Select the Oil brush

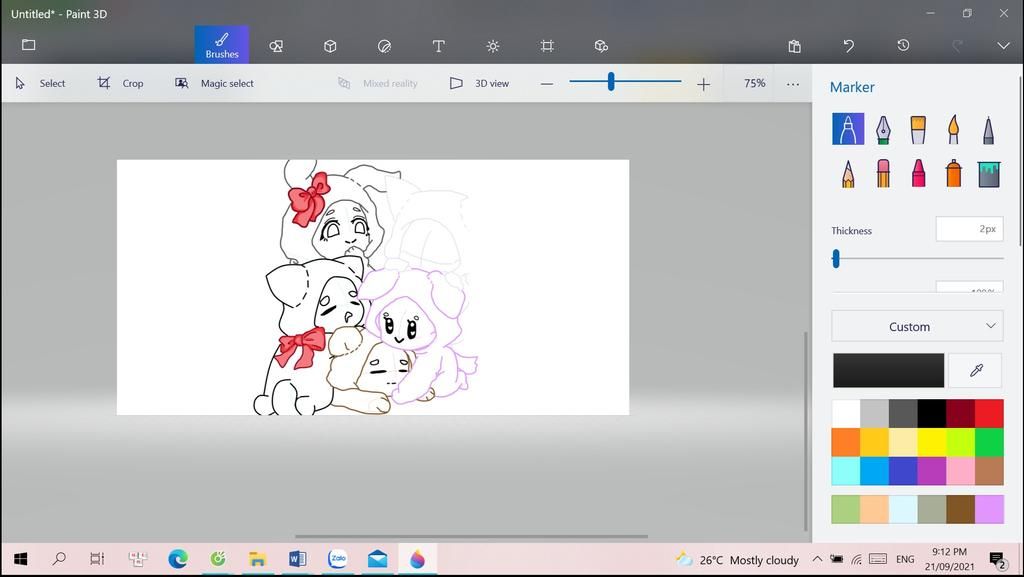pos(918,129)
